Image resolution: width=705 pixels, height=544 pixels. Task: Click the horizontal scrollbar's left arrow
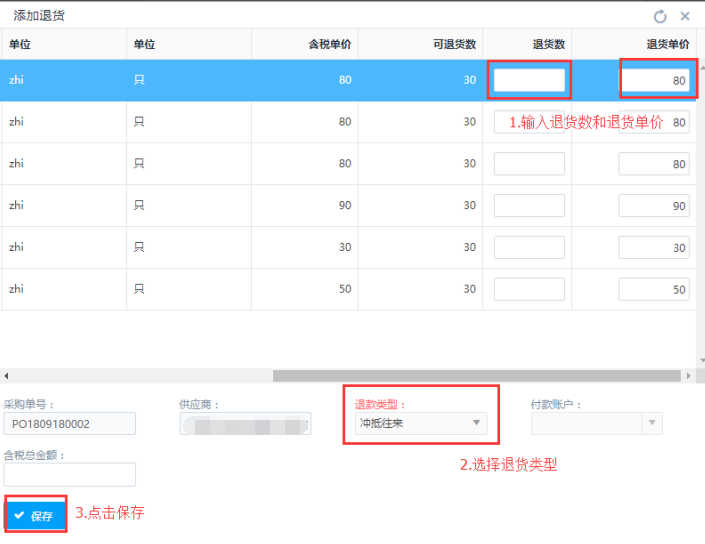point(7,376)
